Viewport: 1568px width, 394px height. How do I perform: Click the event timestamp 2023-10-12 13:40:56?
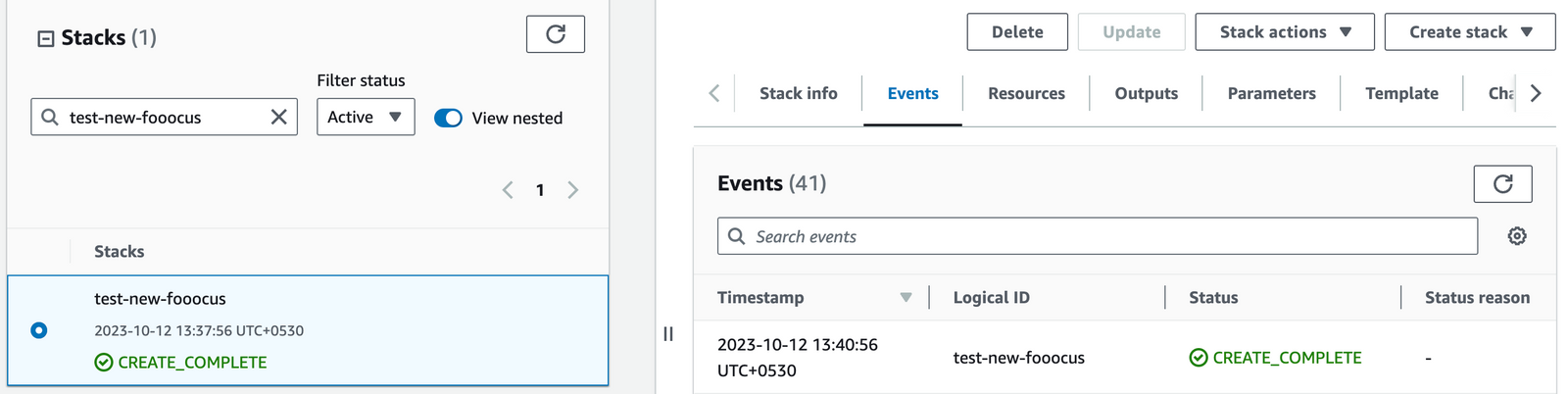pos(798,358)
